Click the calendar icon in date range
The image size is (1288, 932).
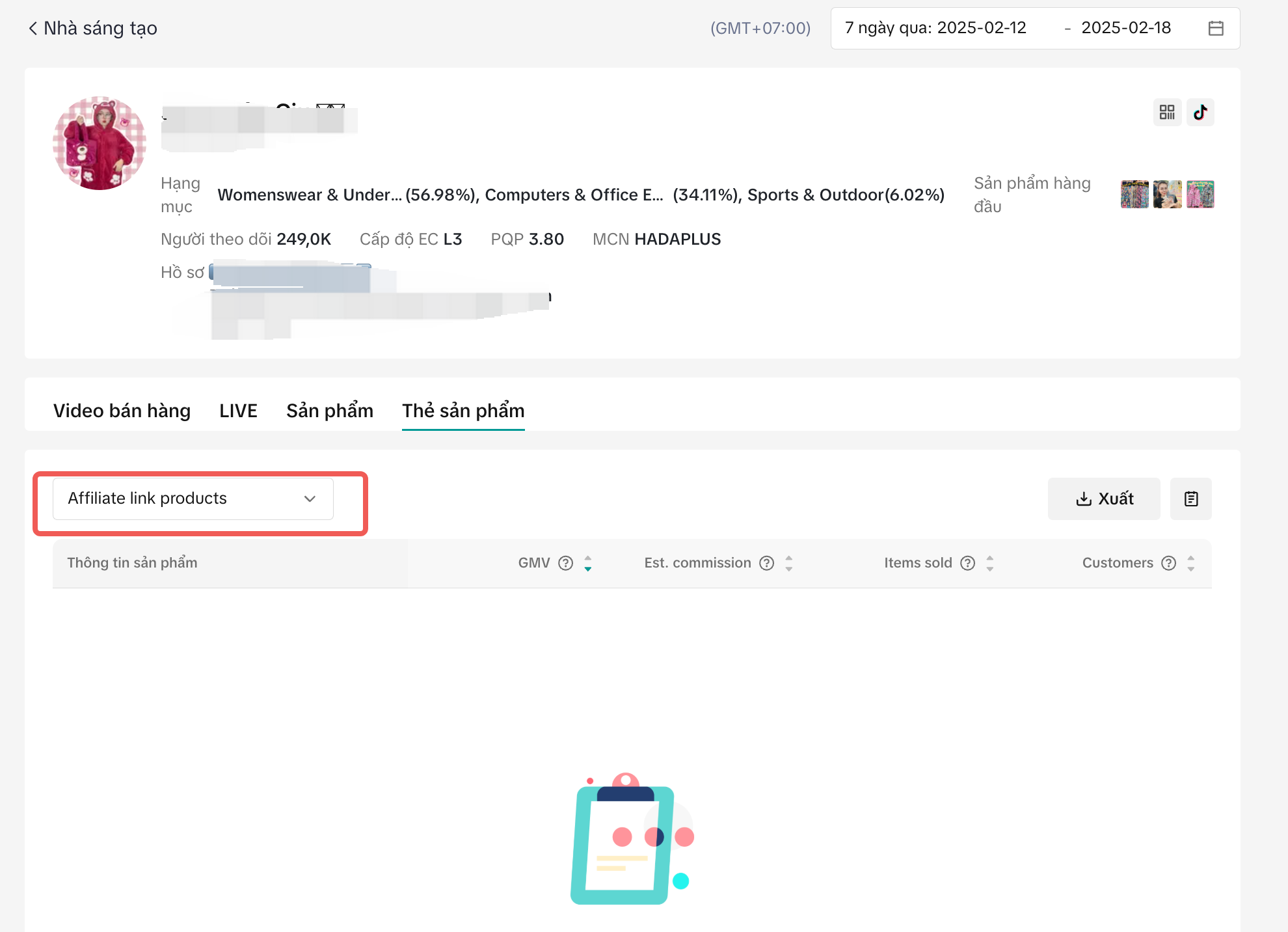pyautogui.click(x=1216, y=28)
